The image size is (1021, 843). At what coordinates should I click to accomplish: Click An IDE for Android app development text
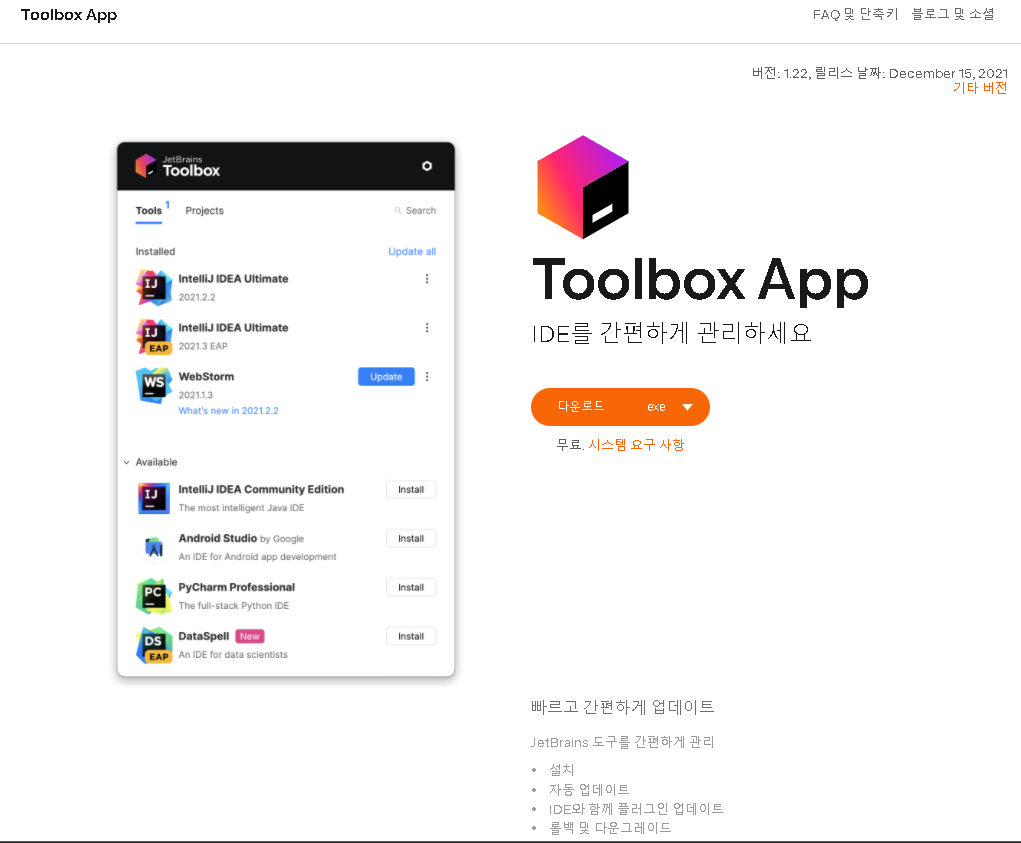click(258, 557)
